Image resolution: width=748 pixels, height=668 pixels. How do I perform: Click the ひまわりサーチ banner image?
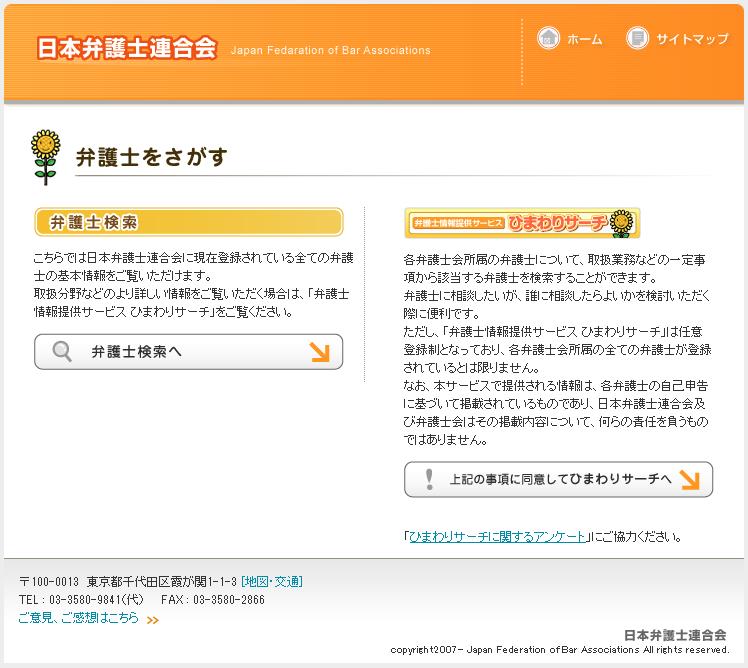coord(522,223)
